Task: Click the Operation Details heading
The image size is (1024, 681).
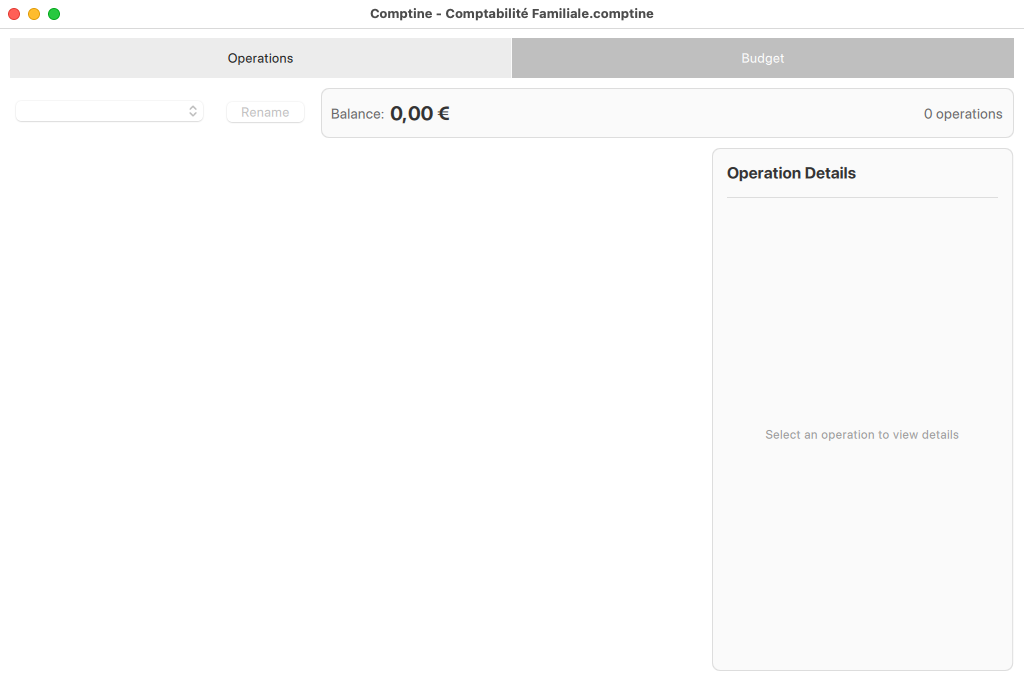Action: pos(791,173)
